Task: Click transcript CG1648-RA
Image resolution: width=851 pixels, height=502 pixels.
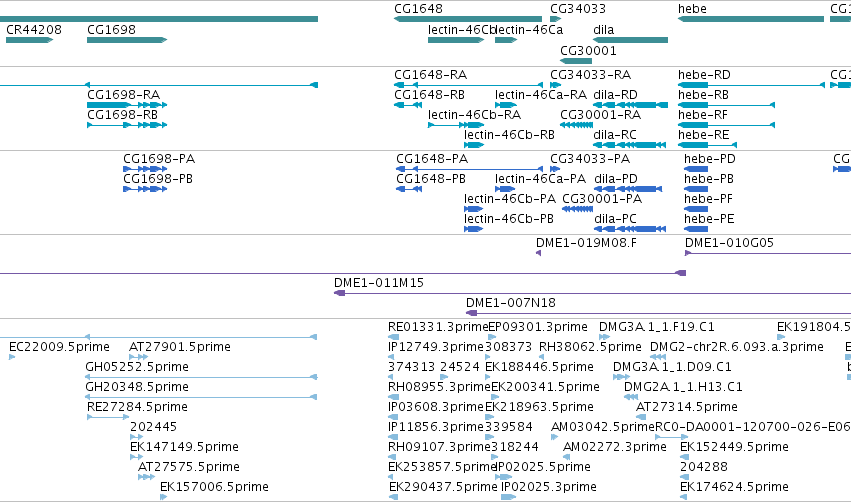Action: tap(468, 85)
